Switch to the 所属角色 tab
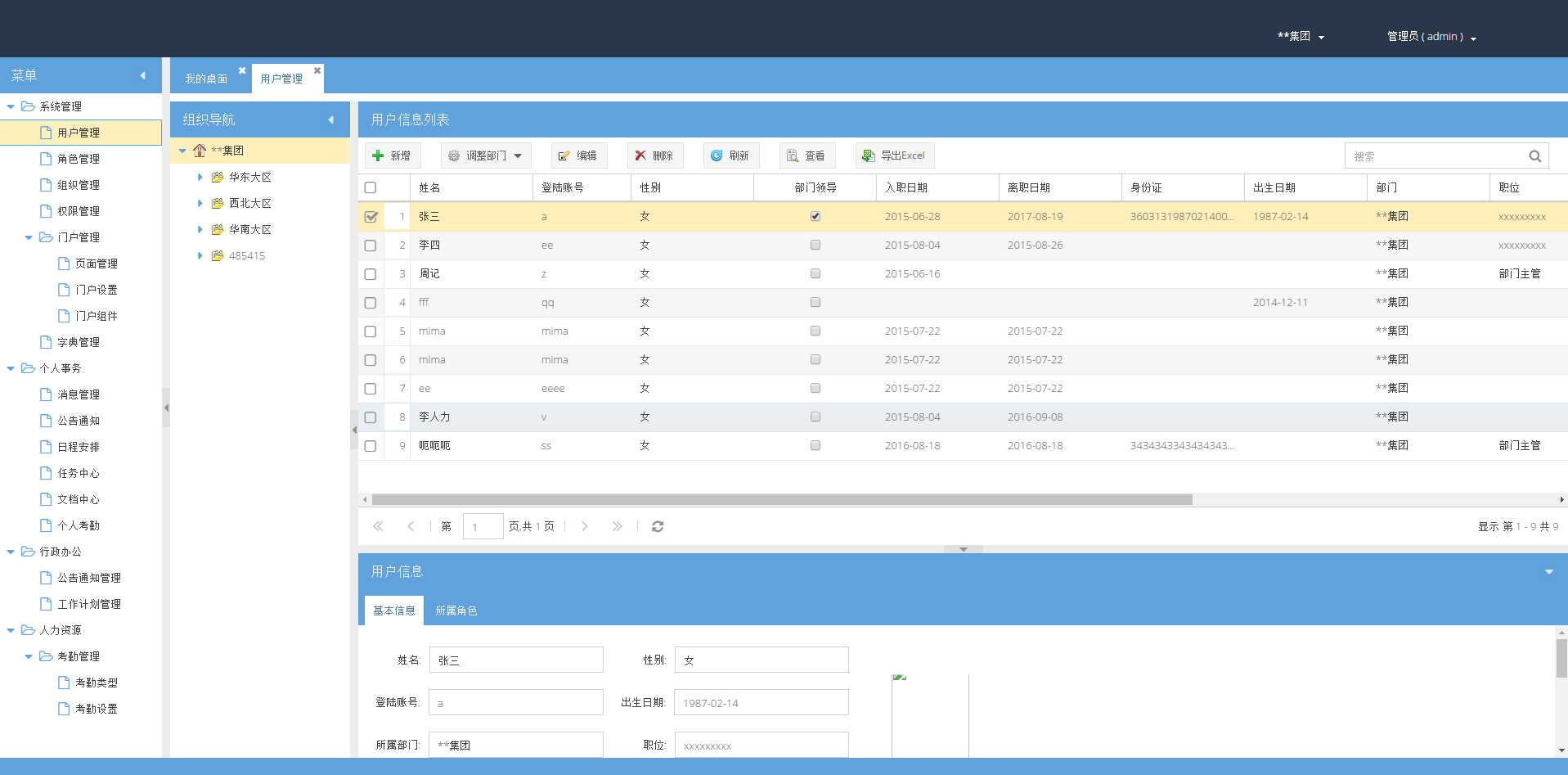The height and width of the screenshot is (775, 1568). tap(456, 610)
